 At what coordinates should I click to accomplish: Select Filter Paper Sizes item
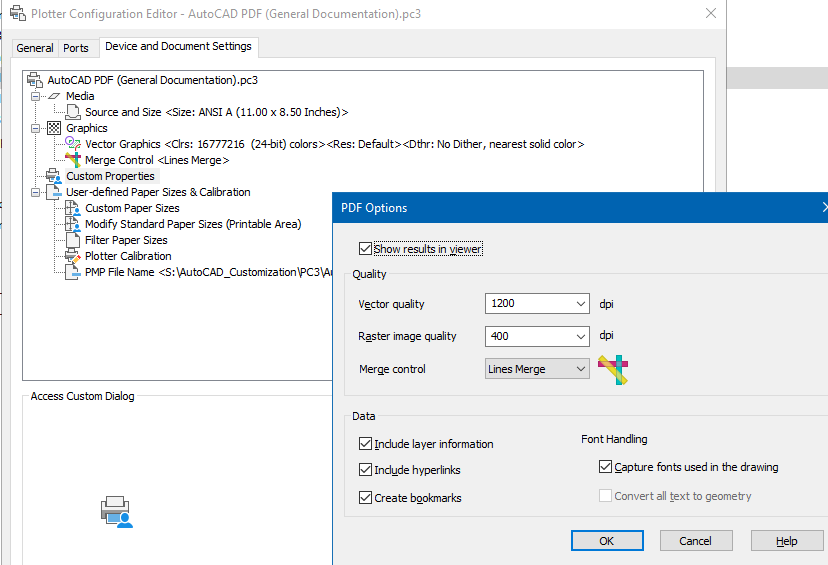[x=126, y=240]
